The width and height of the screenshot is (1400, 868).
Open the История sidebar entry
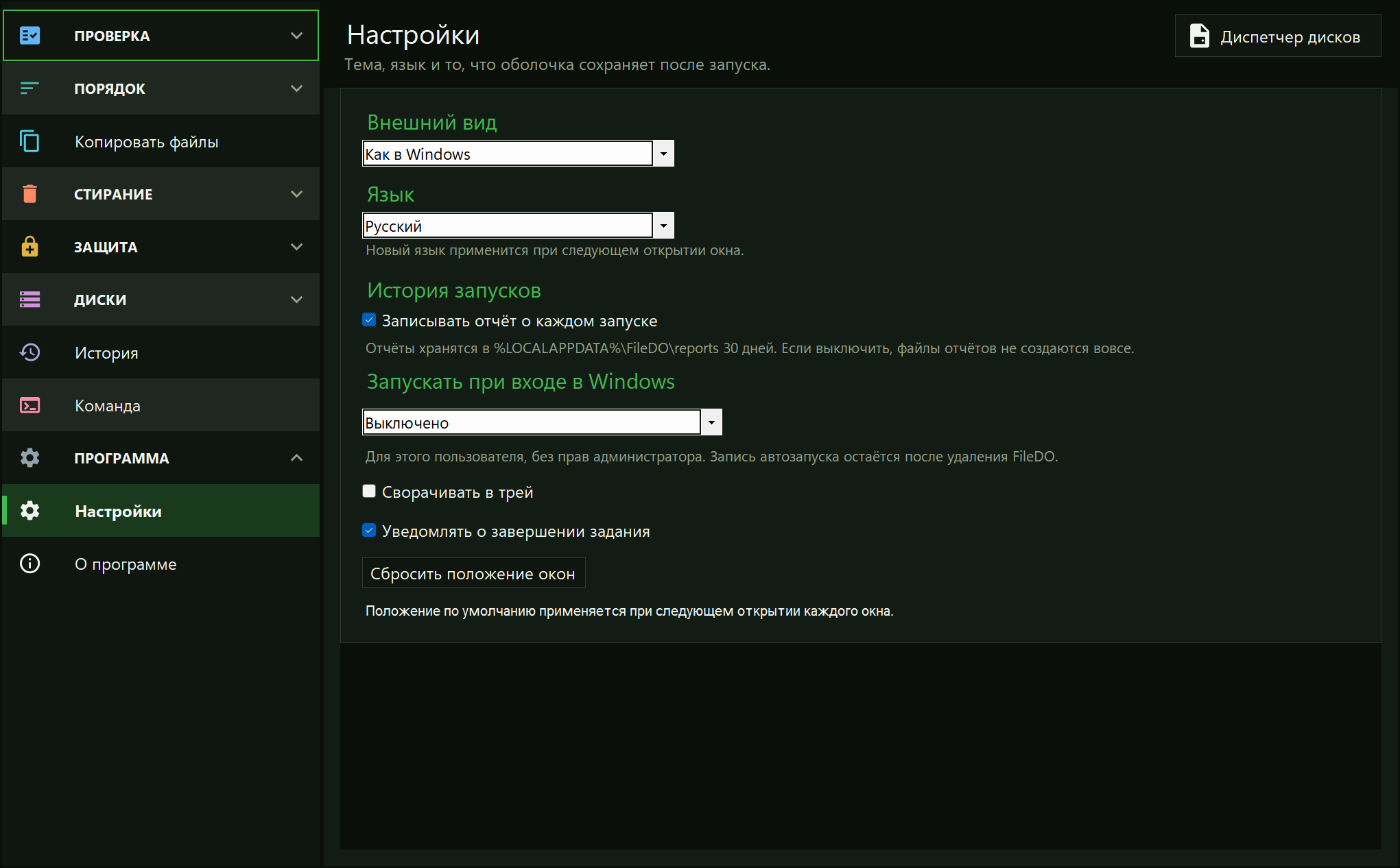coord(161,352)
